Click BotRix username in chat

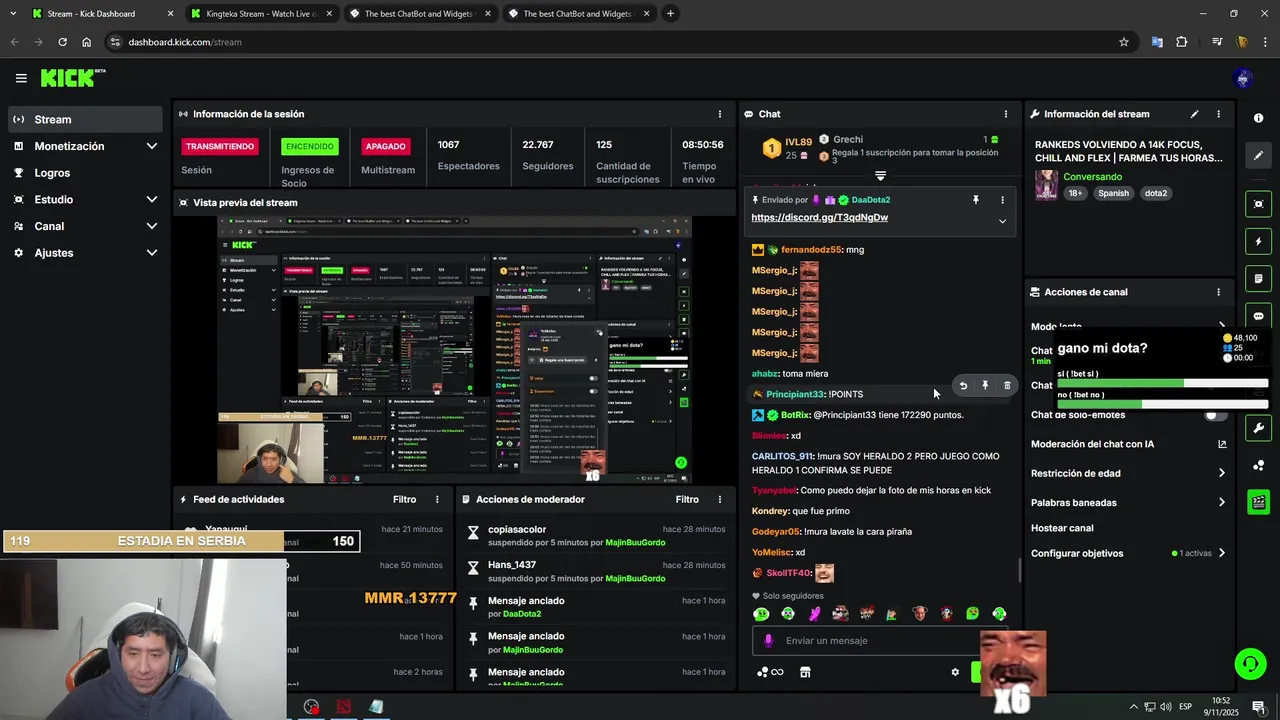795,415
